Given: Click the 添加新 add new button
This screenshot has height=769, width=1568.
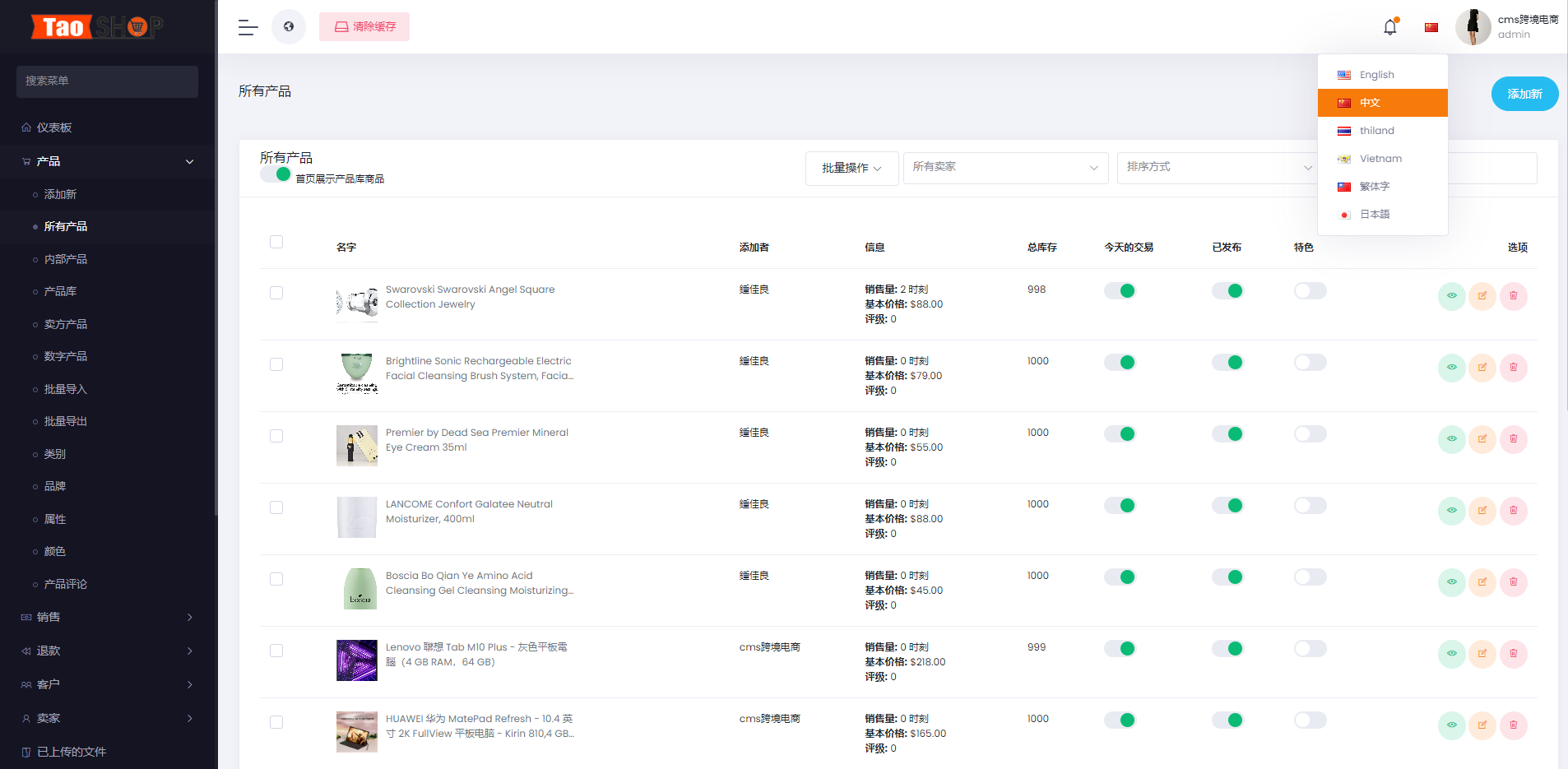Looking at the screenshot, I should click(x=1524, y=94).
